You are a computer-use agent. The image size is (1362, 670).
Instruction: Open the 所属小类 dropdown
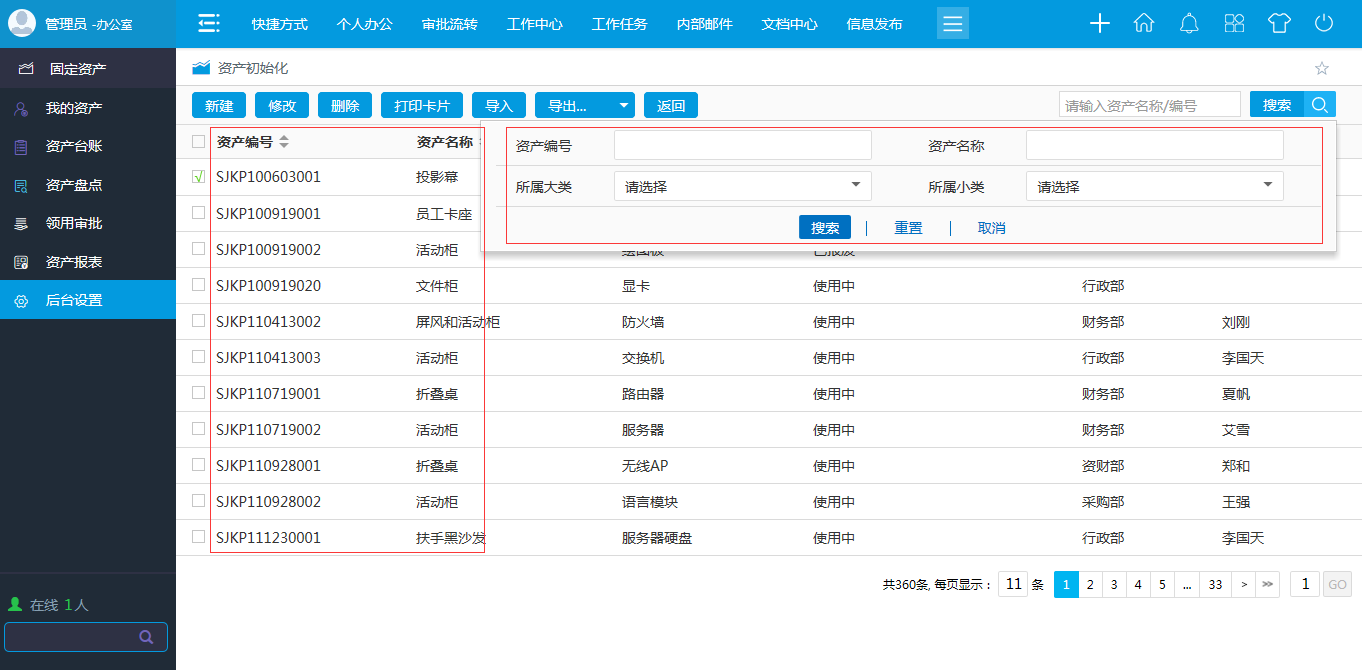[x=1154, y=185]
